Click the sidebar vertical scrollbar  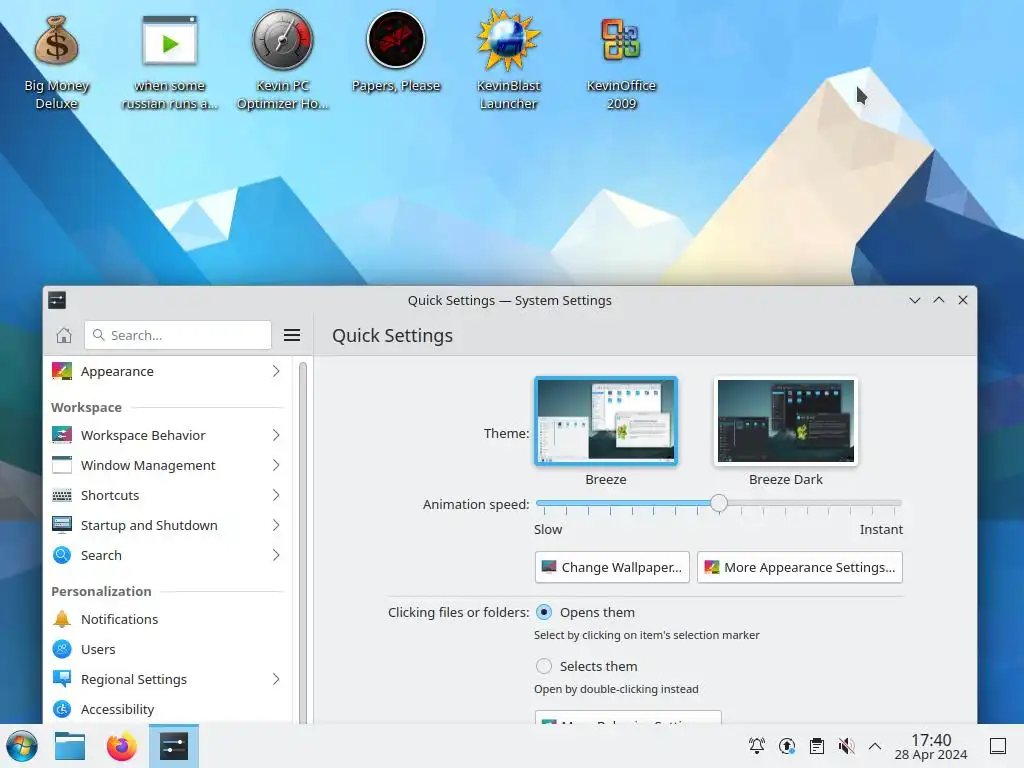coord(303,542)
